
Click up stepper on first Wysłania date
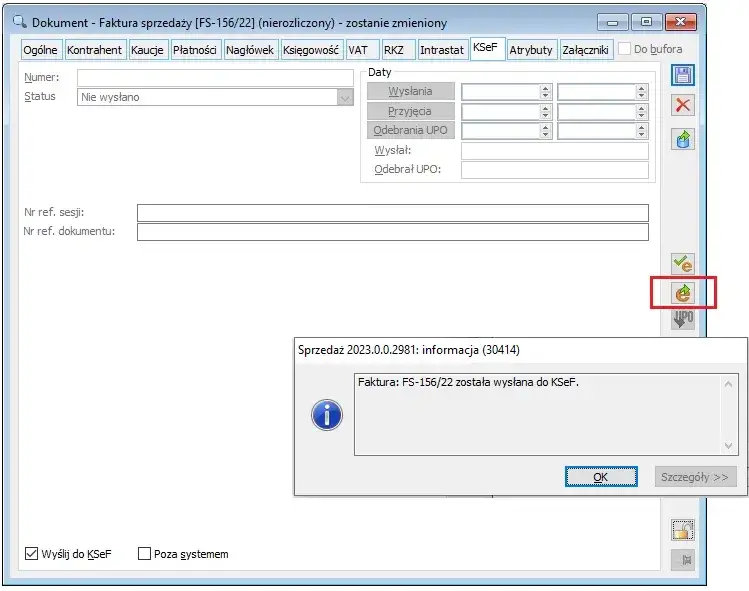click(x=545, y=87)
